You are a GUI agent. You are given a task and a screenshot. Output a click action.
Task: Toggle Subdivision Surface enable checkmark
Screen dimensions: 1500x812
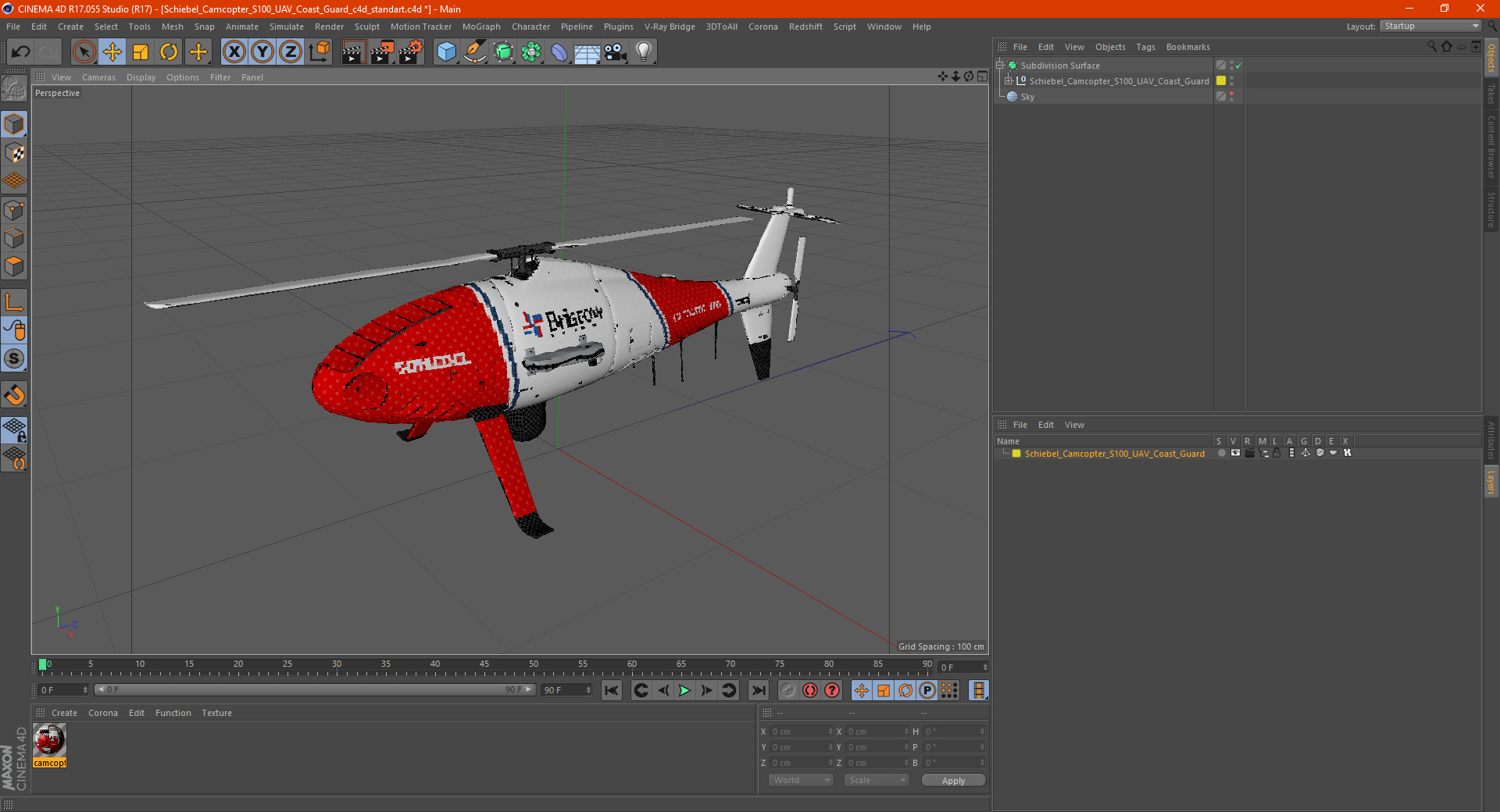pos(1239,66)
